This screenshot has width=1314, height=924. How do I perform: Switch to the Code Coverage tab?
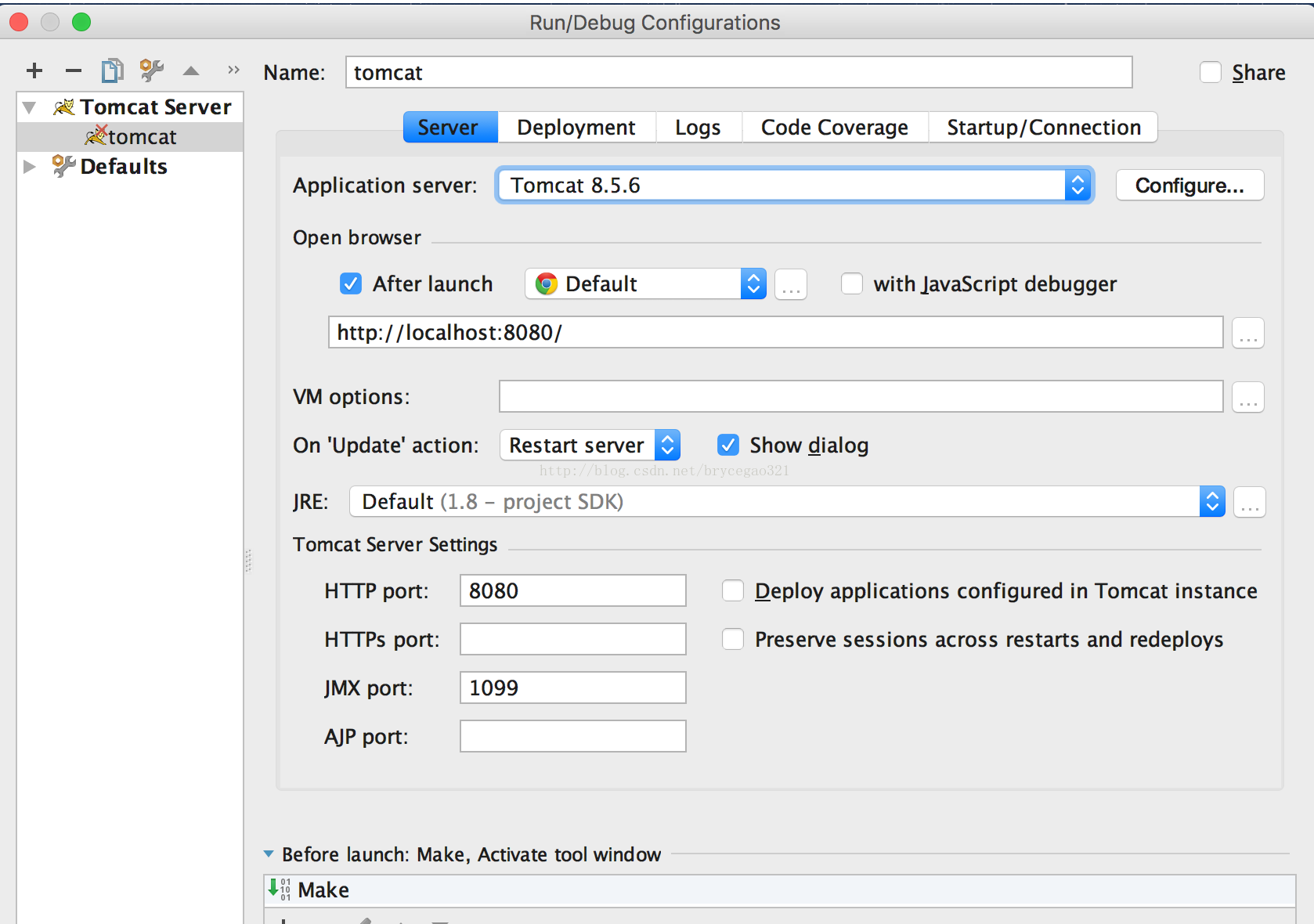coord(835,127)
